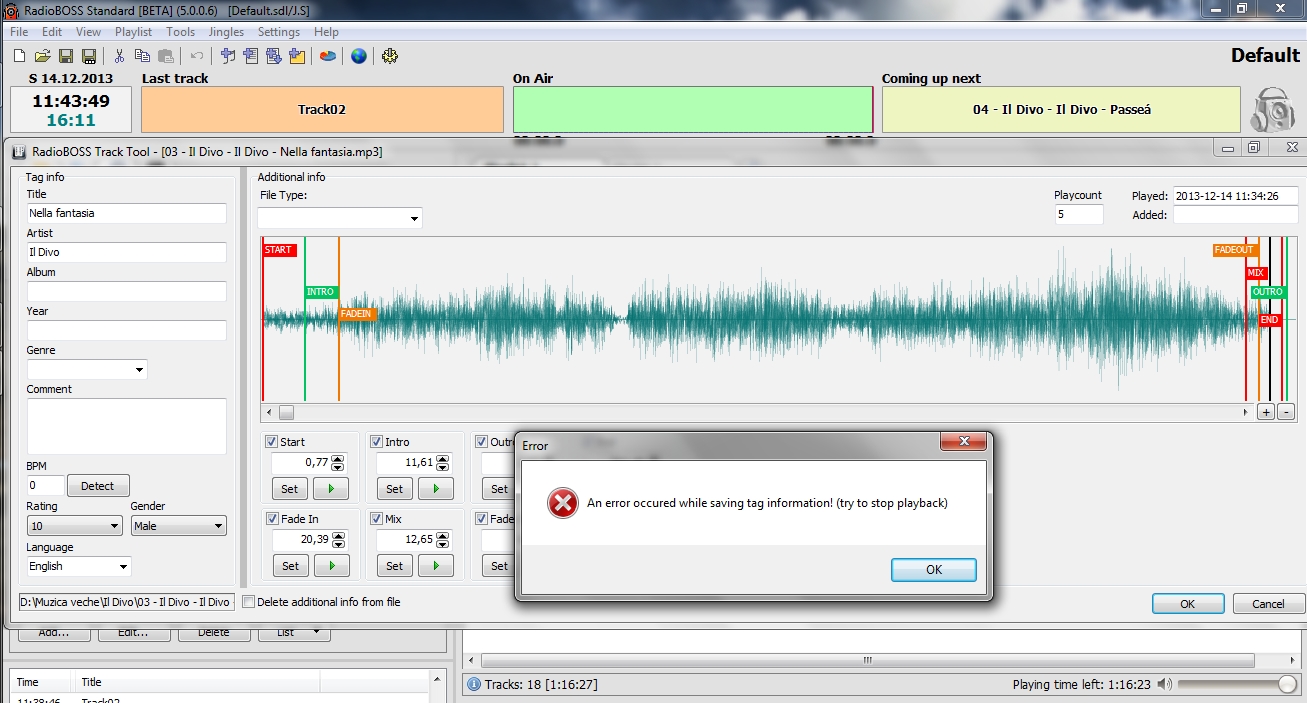Screen dimensions: 1307x703
Task: Open the Jingles menu
Action: coord(226,32)
